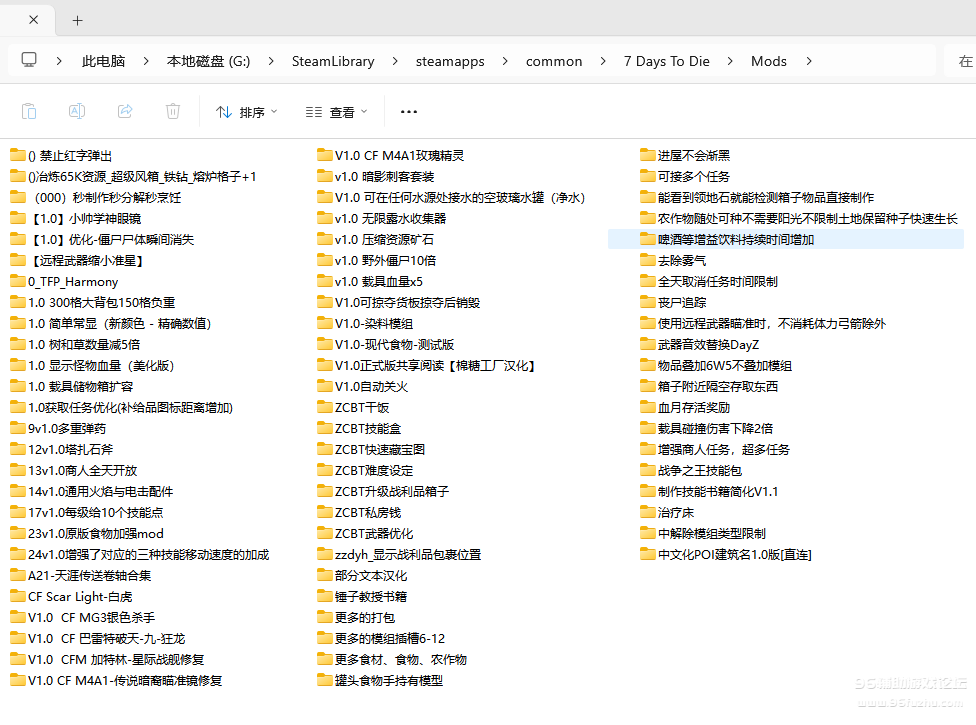The image size is (976, 725).
Task: Open the 查看 view dropdown
Action: click(338, 112)
